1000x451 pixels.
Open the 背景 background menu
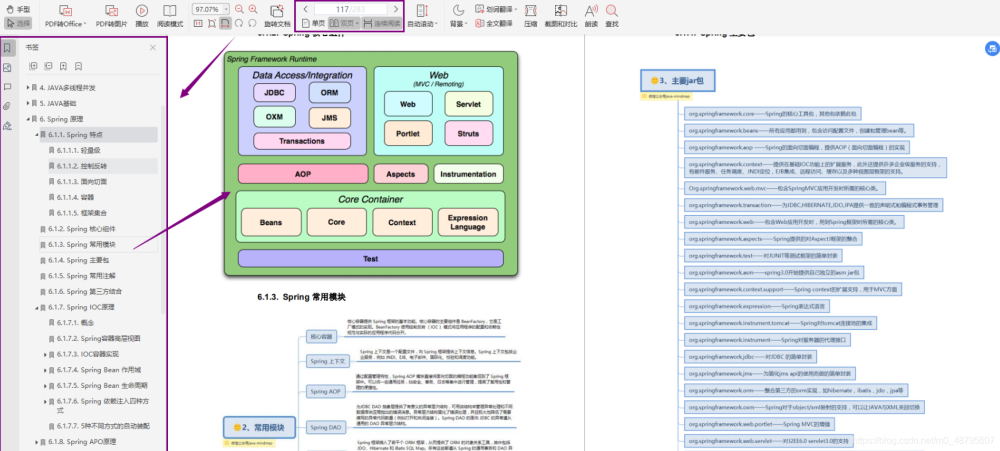[x=458, y=17]
